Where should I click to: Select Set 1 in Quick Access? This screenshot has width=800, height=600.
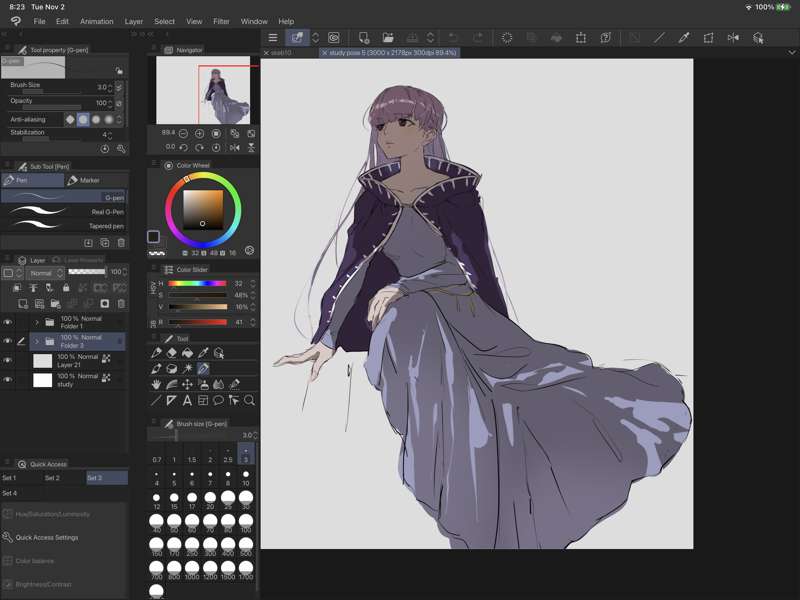tap(9, 478)
